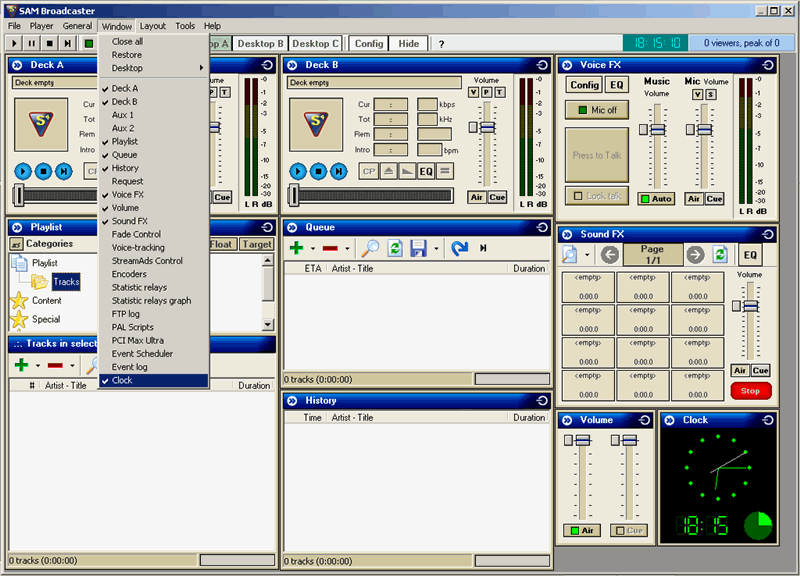Add track with Queue green plus icon
800x576 pixels.
(296, 248)
